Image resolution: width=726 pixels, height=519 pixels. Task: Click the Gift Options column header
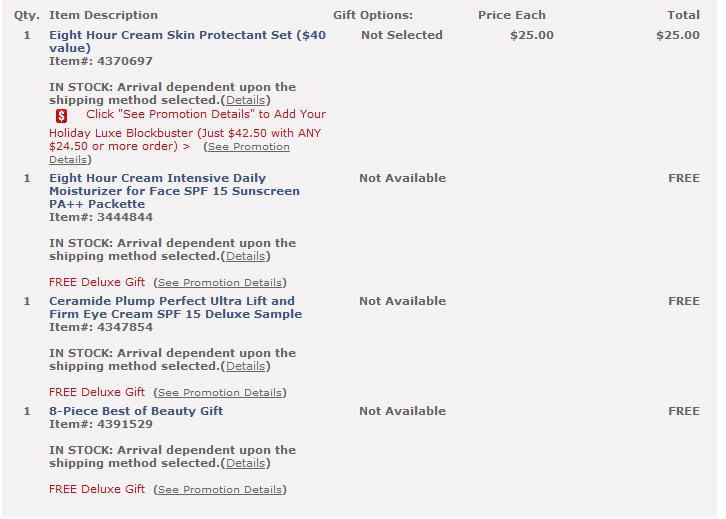[373, 15]
